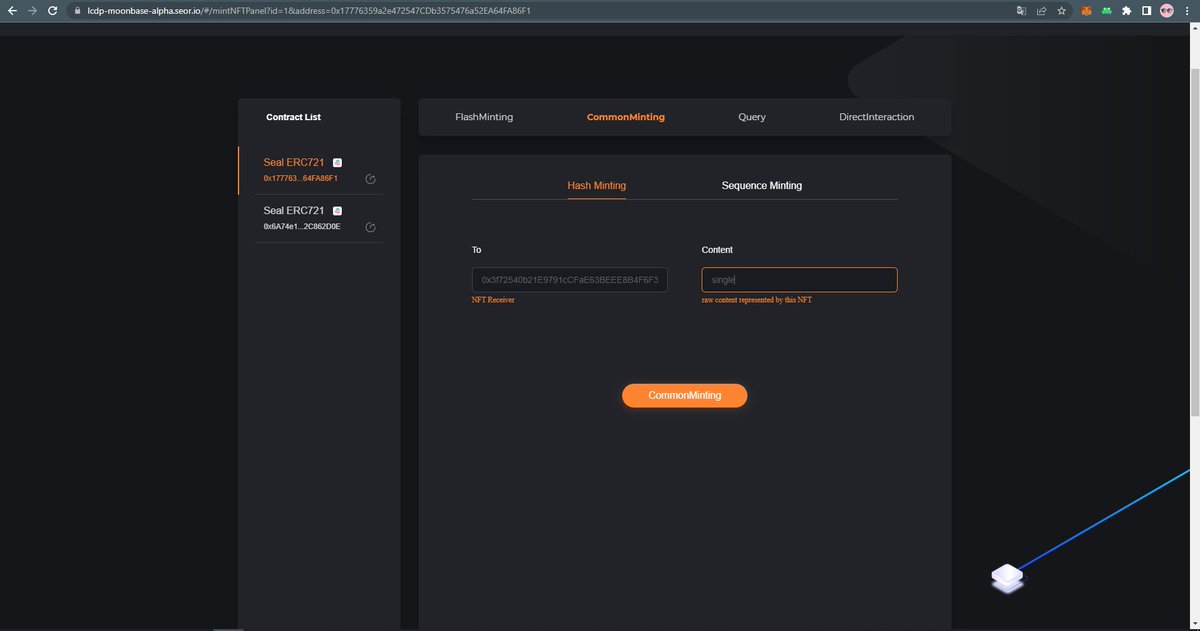Bookmark this page with the star

point(1061,10)
